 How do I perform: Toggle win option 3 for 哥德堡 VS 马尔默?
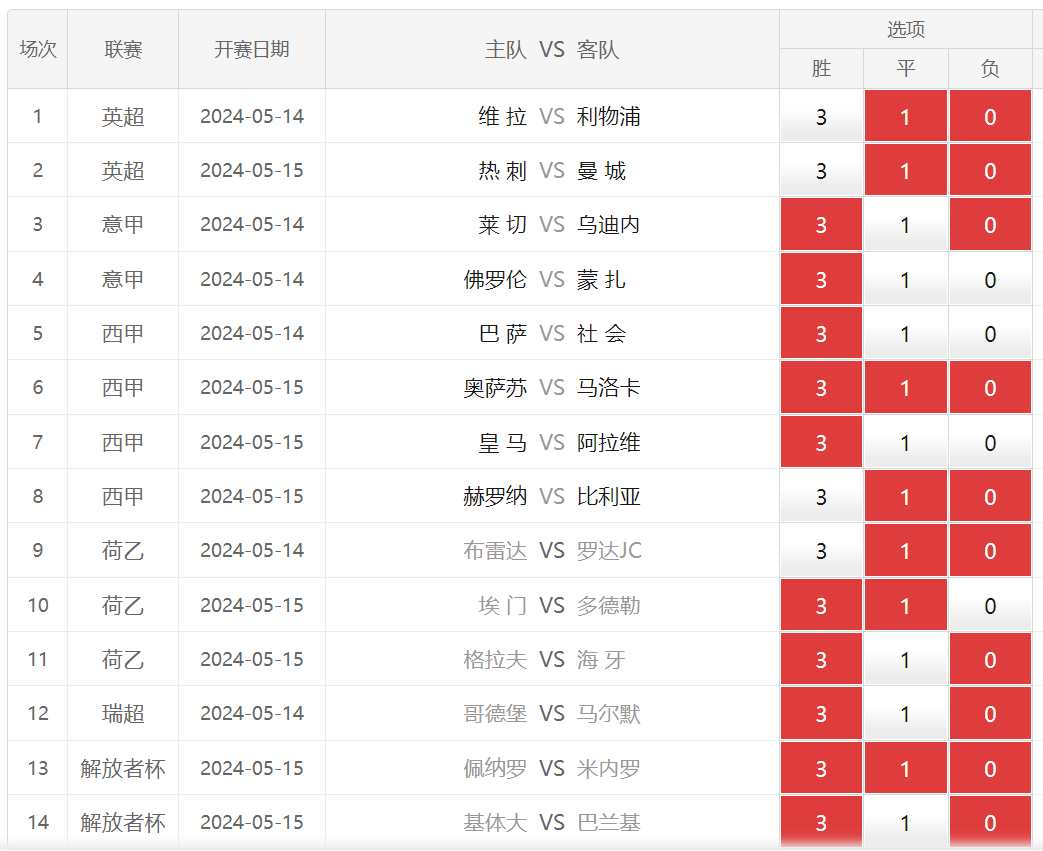[x=821, y=713]
